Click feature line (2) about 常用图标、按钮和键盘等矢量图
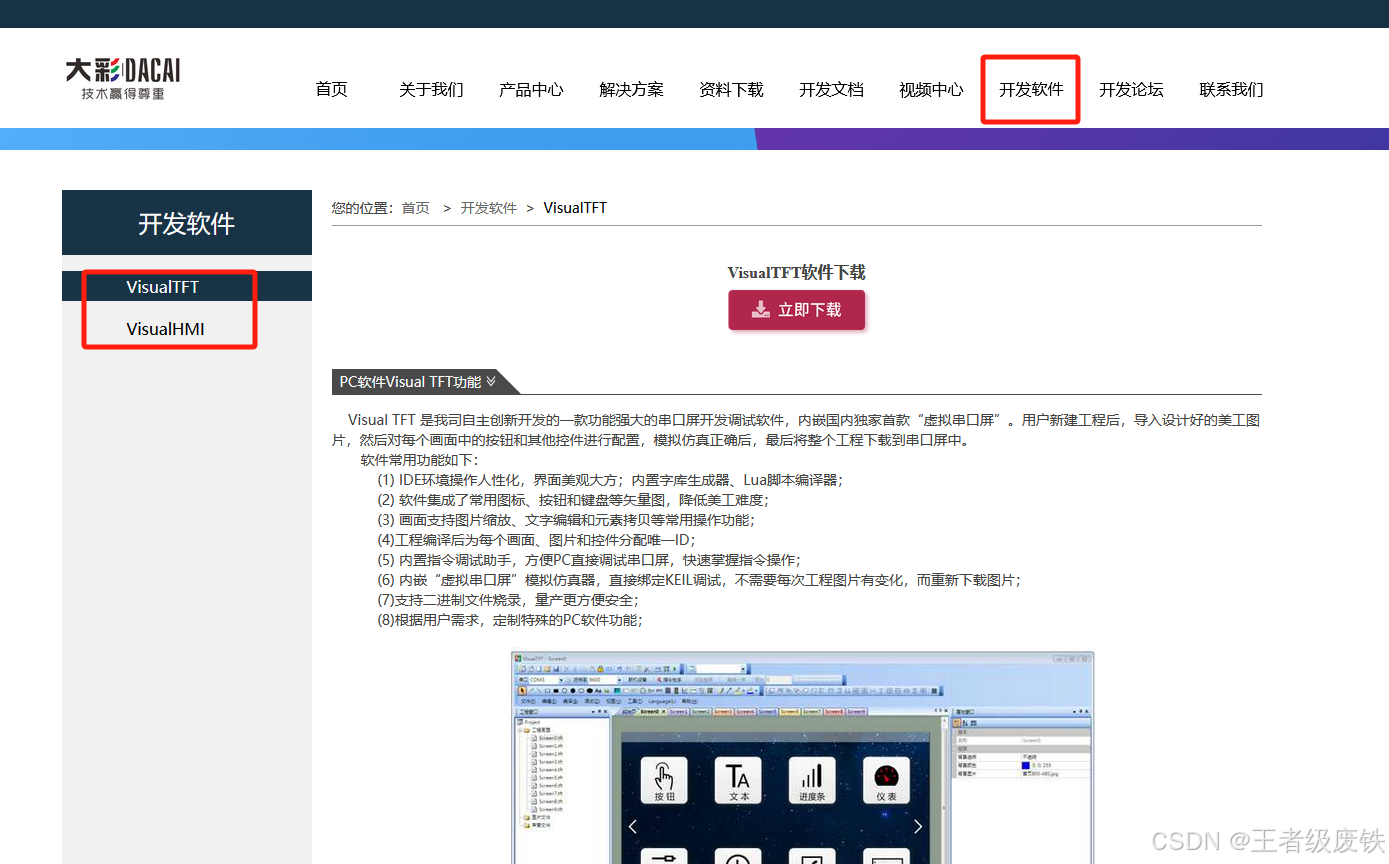Viewport: 1389px width, 864px height. point(573,500)
